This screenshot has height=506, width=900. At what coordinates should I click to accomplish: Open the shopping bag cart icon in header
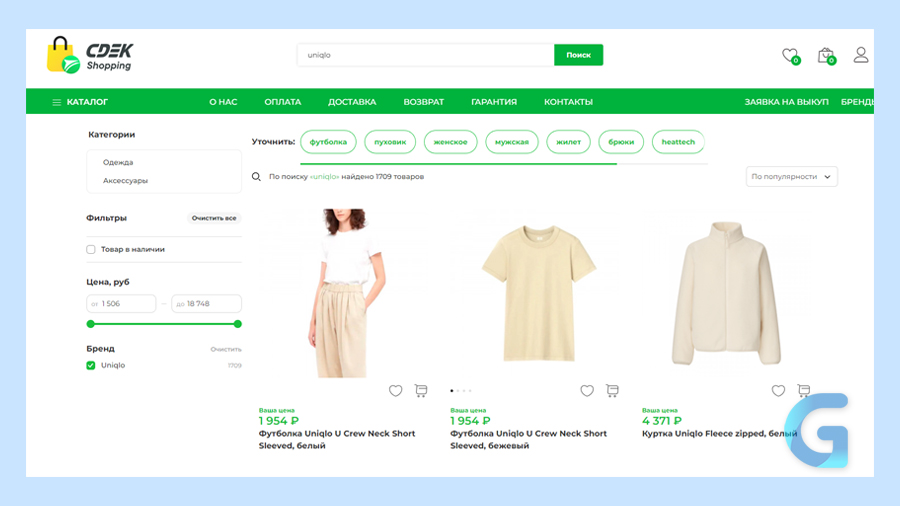tap(827, 56)
